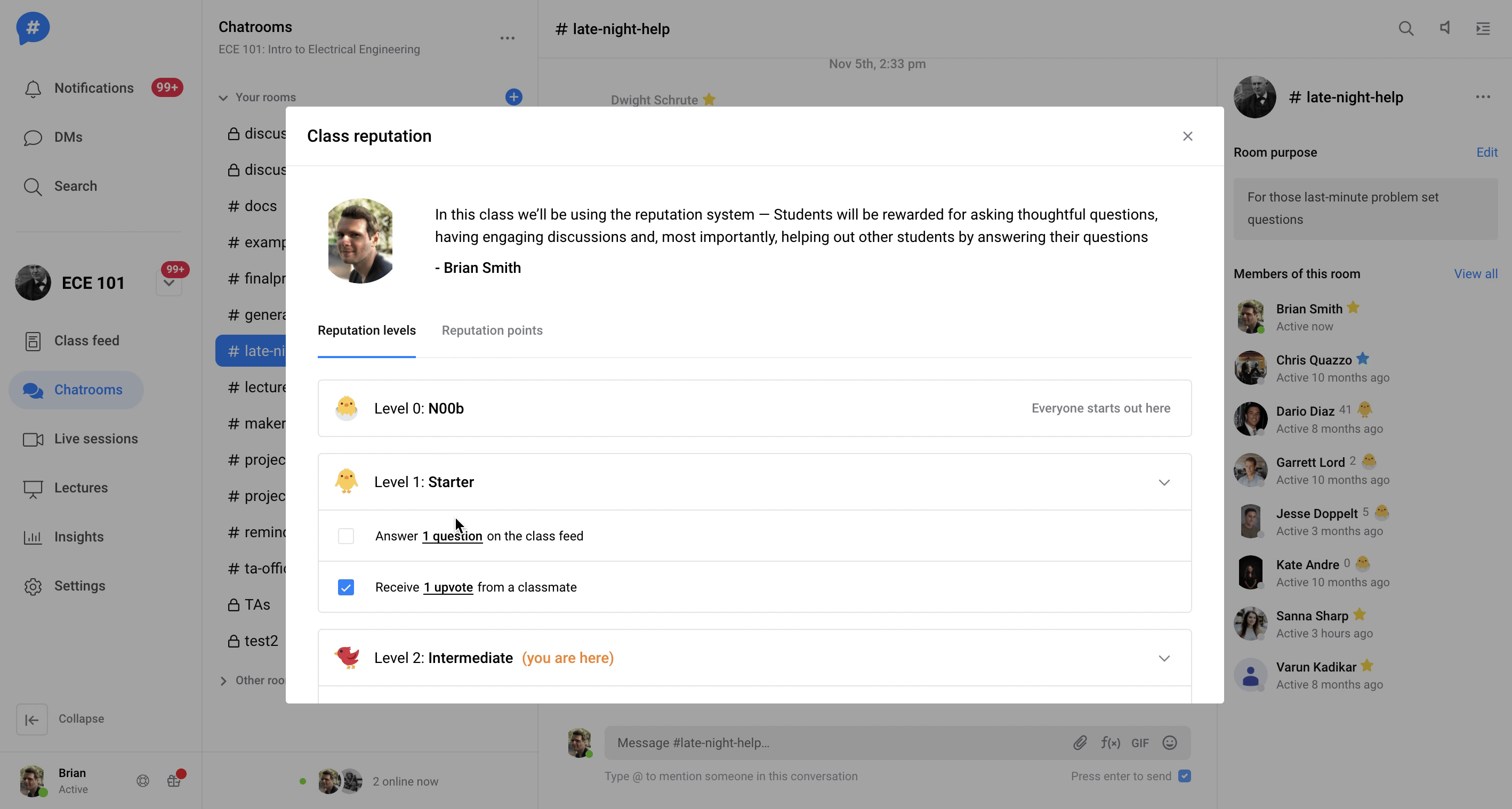Switch to the Reputation points tab
Image resolution: width=1512 pixels, height=809 pixels.
[x=492, y=330]
